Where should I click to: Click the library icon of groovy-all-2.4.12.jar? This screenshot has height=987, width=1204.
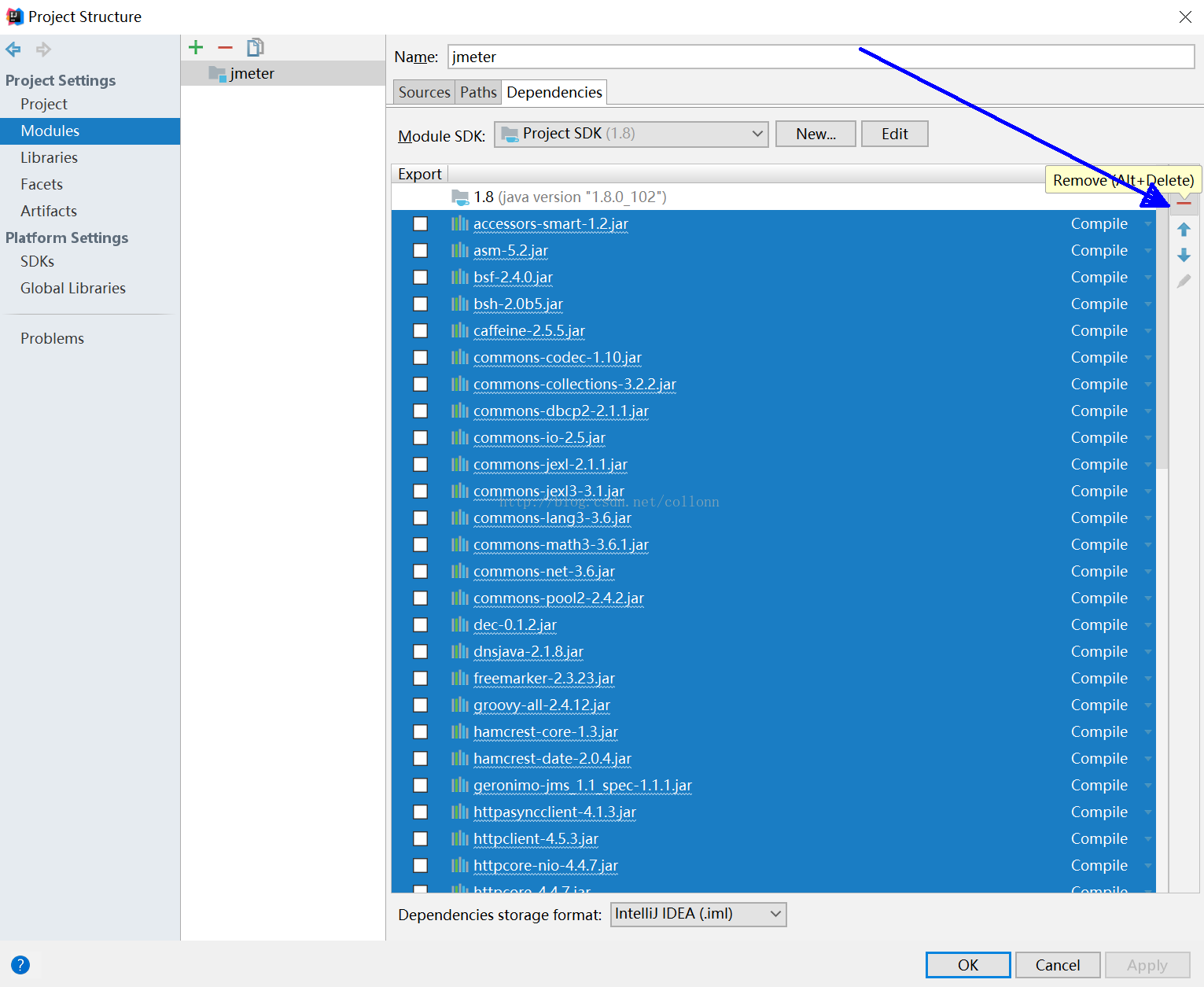[x=460, y=705]
